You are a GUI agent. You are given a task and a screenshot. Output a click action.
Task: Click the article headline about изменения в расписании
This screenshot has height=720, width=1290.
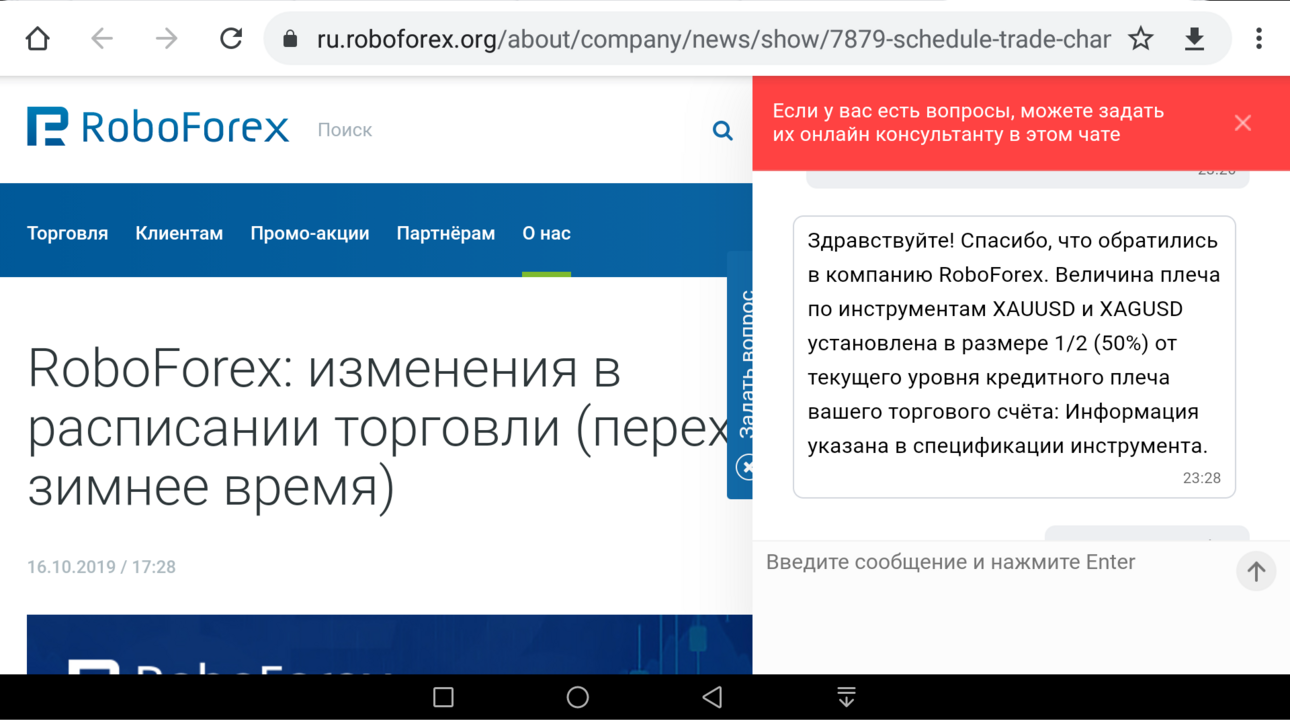click(380, 428)
